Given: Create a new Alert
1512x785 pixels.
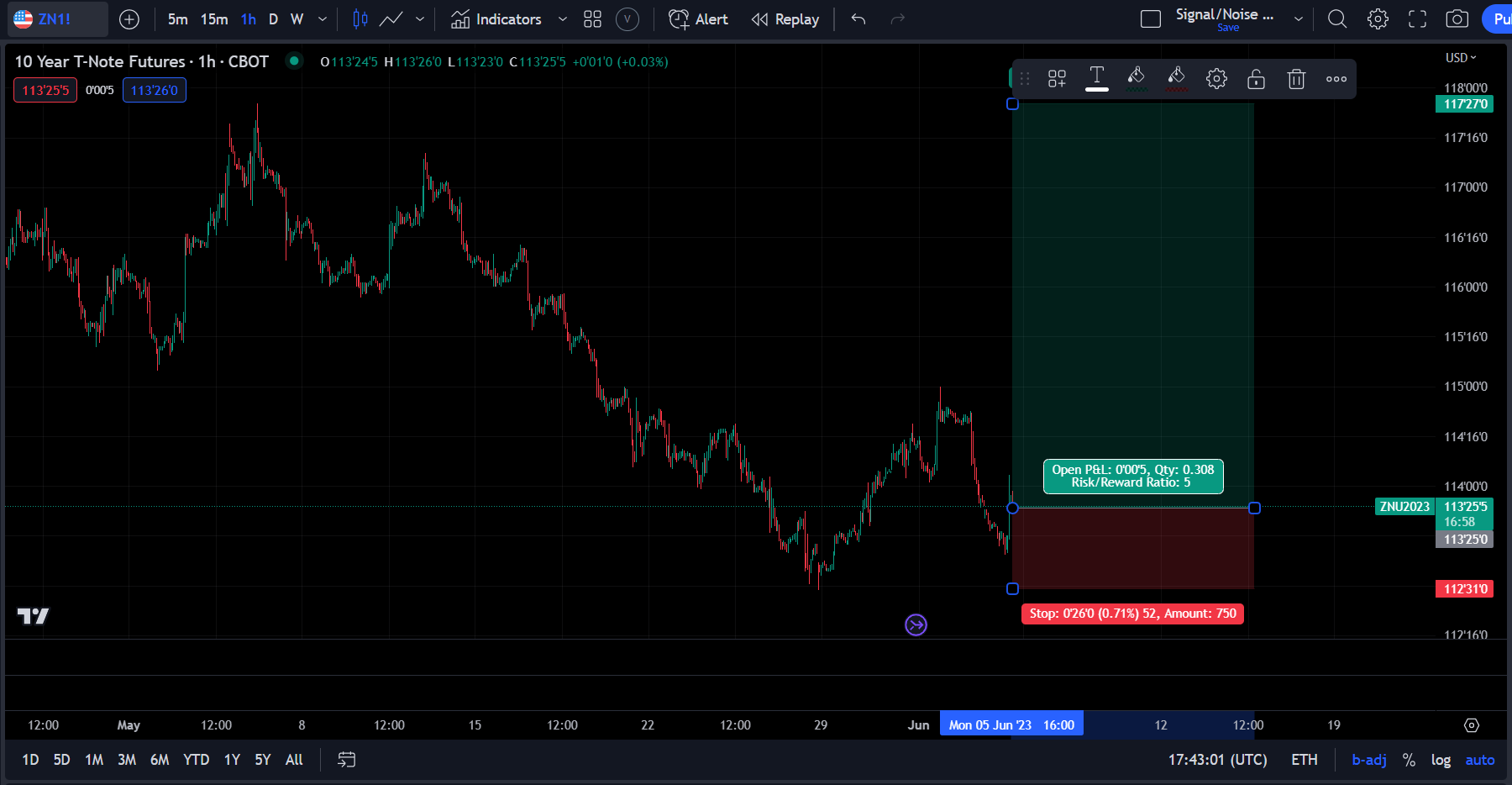Looking at the screenshot, I should point(698,18).
